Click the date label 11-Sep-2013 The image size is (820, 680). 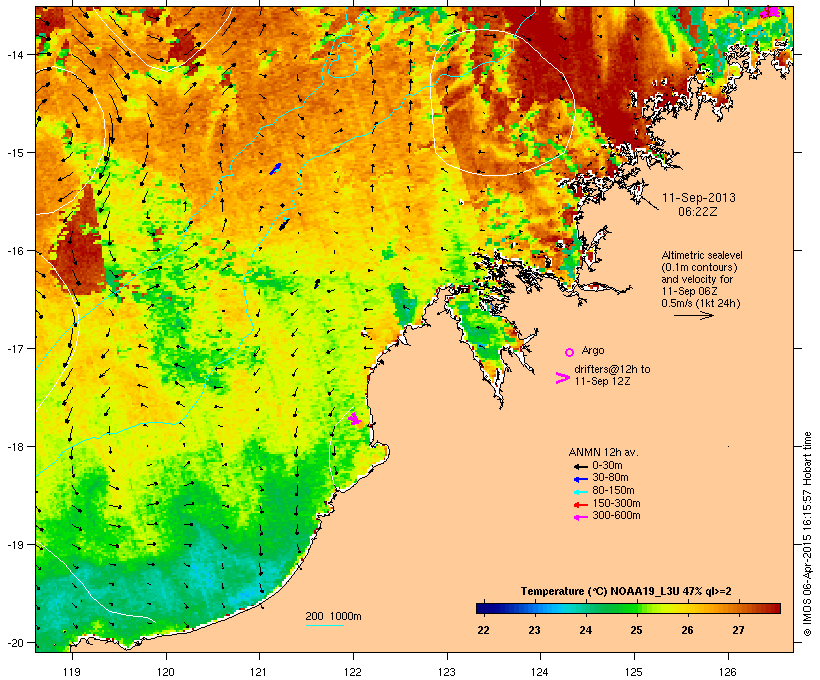pyautogui.click(x=699, y=198)
